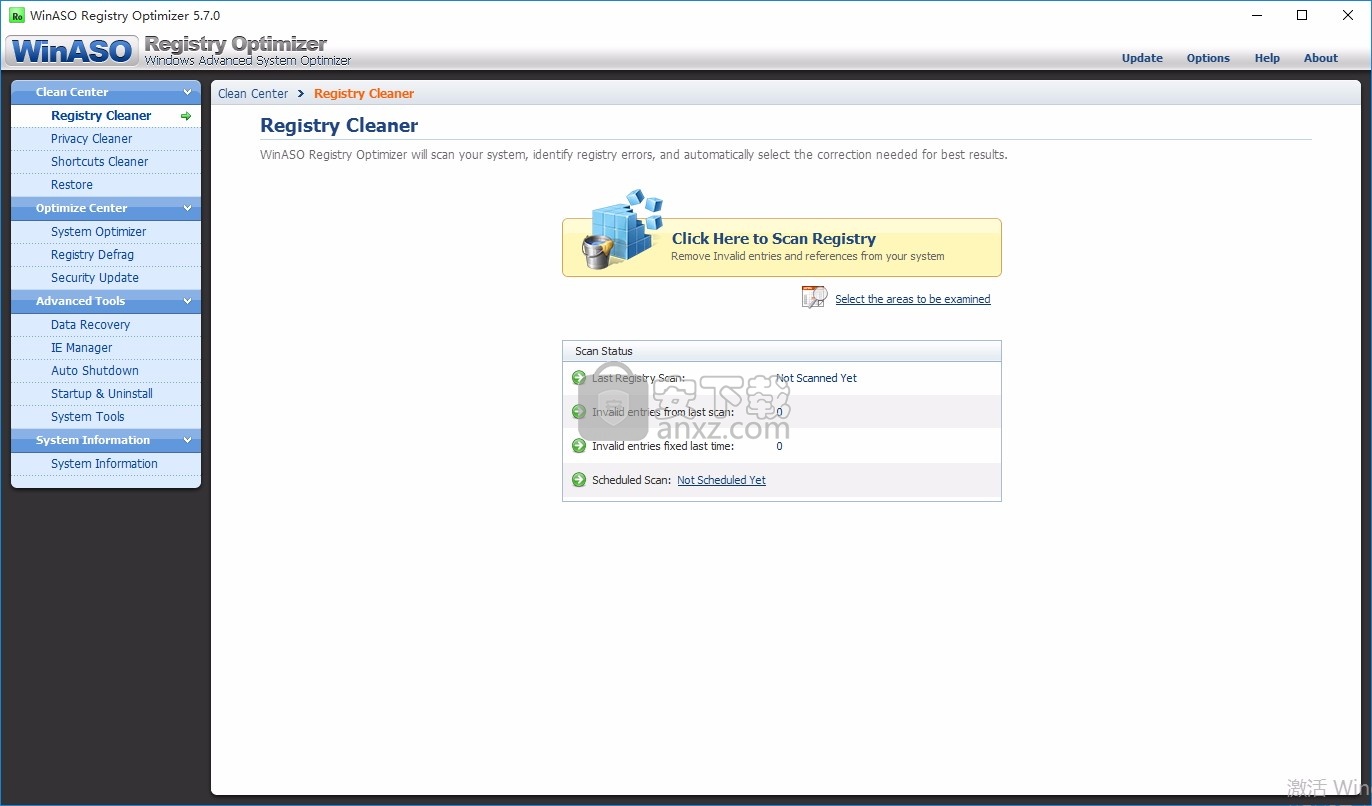Open the Options menu
This screenshot has height=806, width=1372.
(1208, 58)
